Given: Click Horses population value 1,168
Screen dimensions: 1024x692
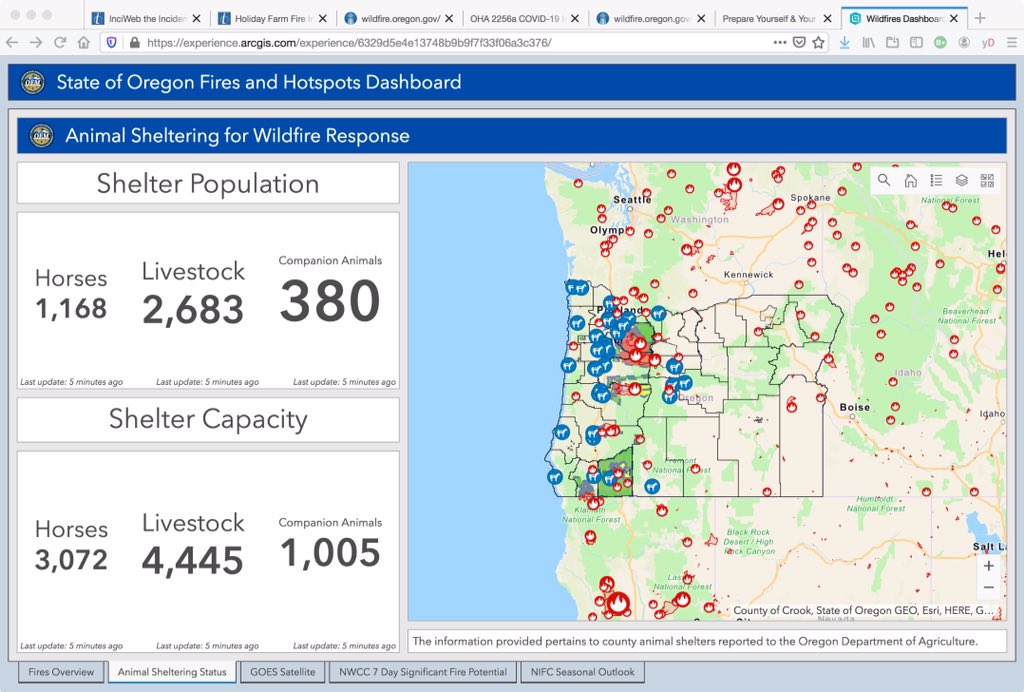Looking at the screenshot, I should tap(71, 308).
